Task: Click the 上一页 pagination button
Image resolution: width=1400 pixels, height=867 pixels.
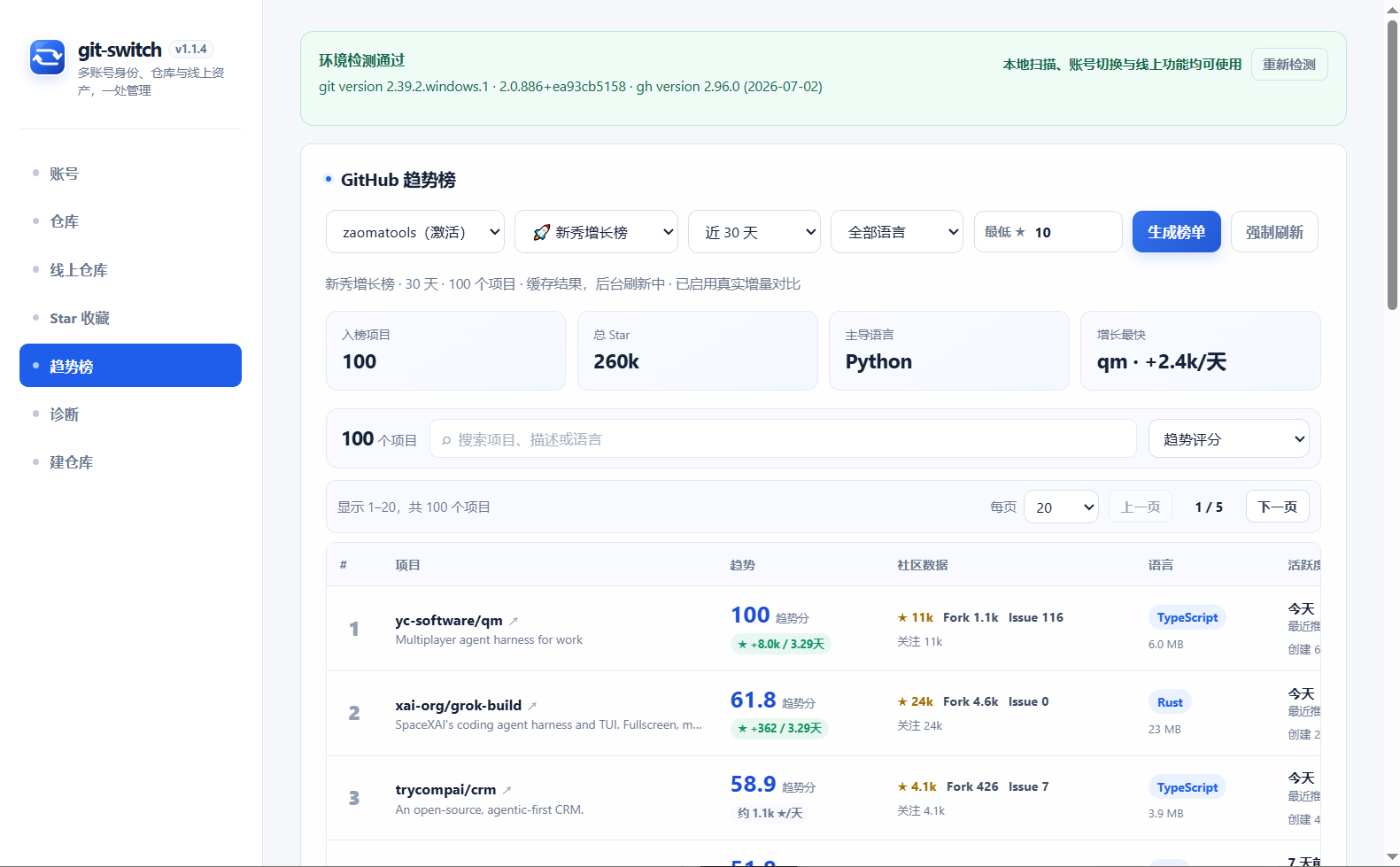Action: (1141, 507)
